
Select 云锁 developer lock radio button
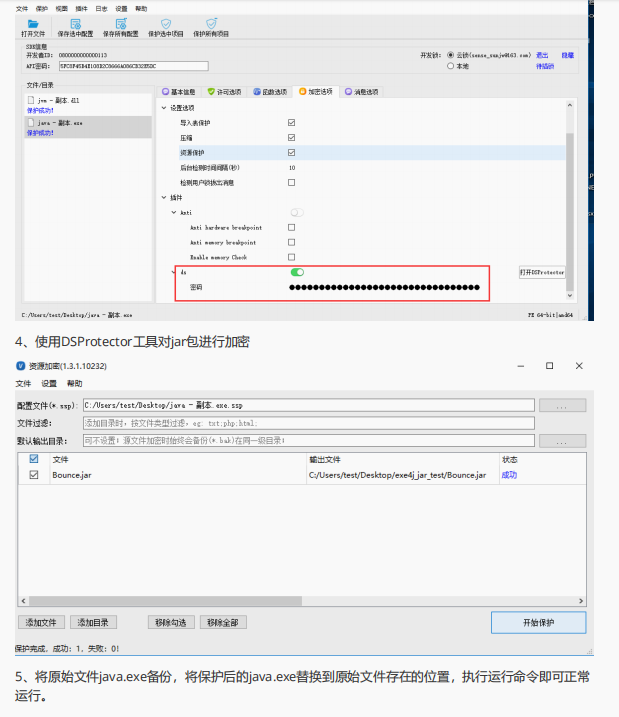point(450,55)
